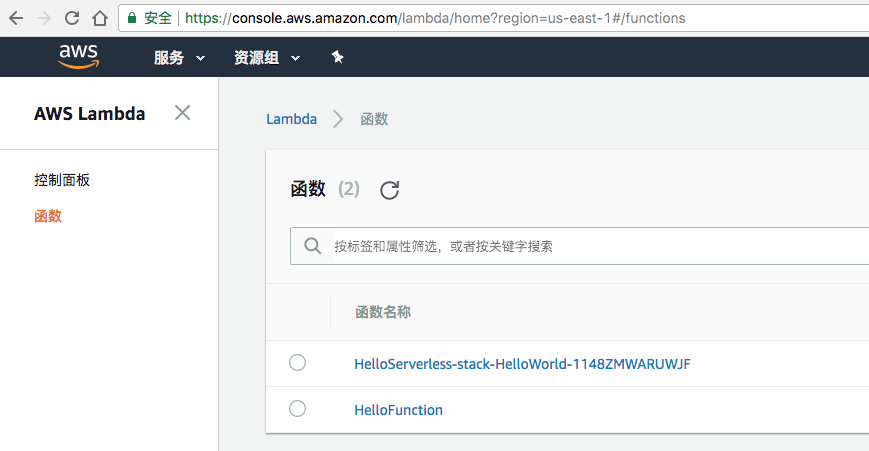
Task: Close the AWS Lambda sidebar panel
Action: tap(182, 113)
